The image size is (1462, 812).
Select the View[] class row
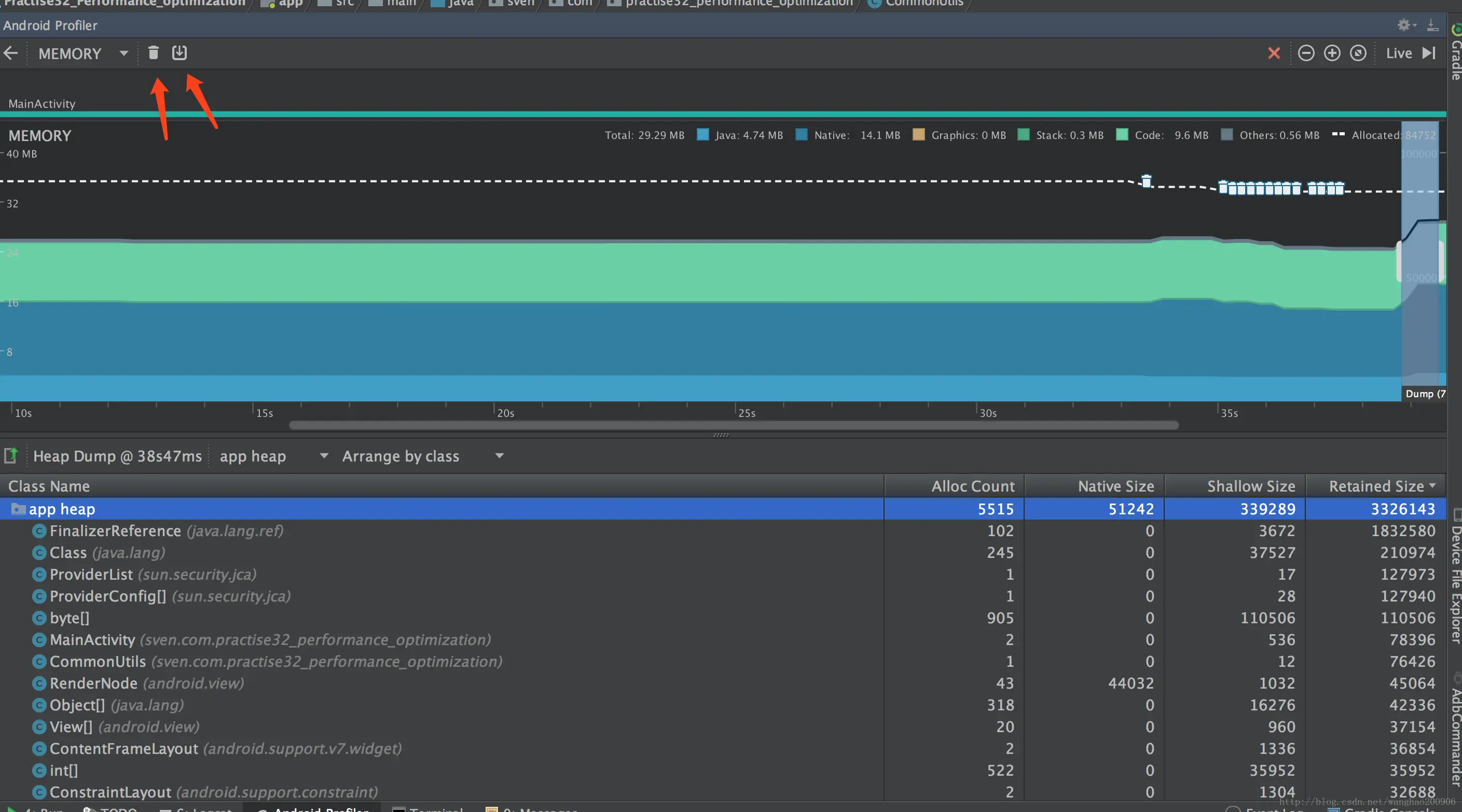tap(723, 726)
